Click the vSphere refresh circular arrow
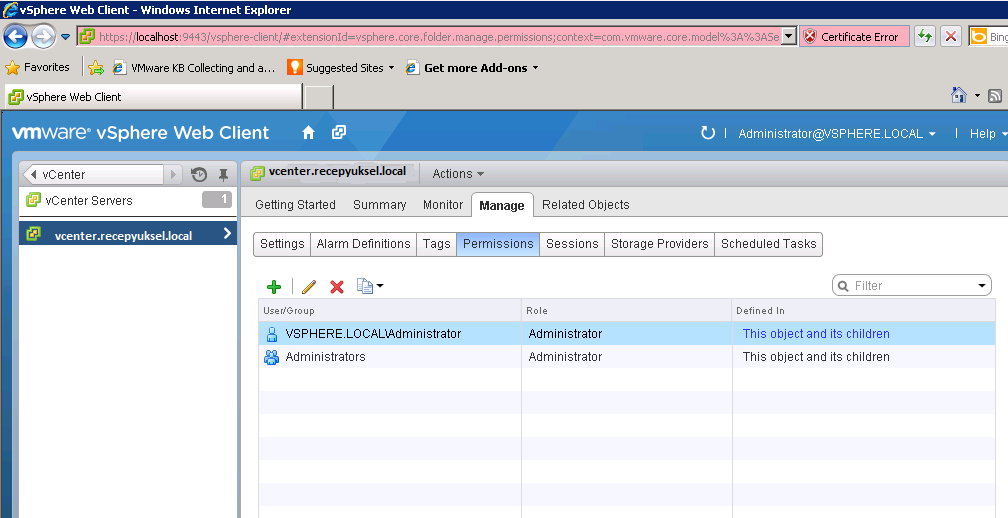Image resolution: width=1008 pixels, height=518 pixels. pos(707,133)
